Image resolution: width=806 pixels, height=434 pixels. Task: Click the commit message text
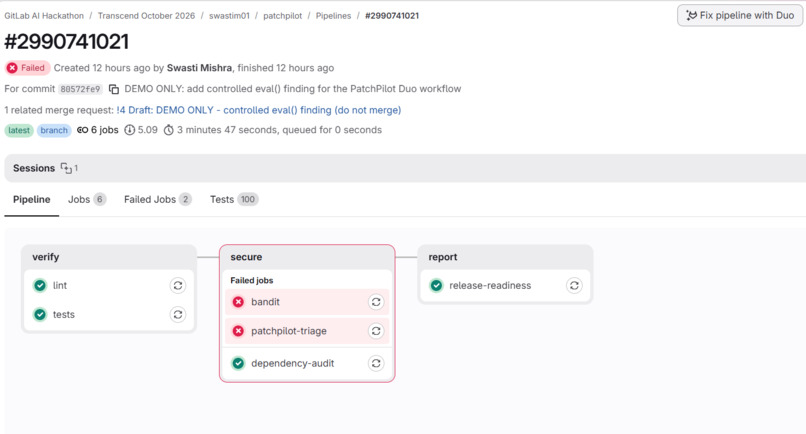pos(292,88)
